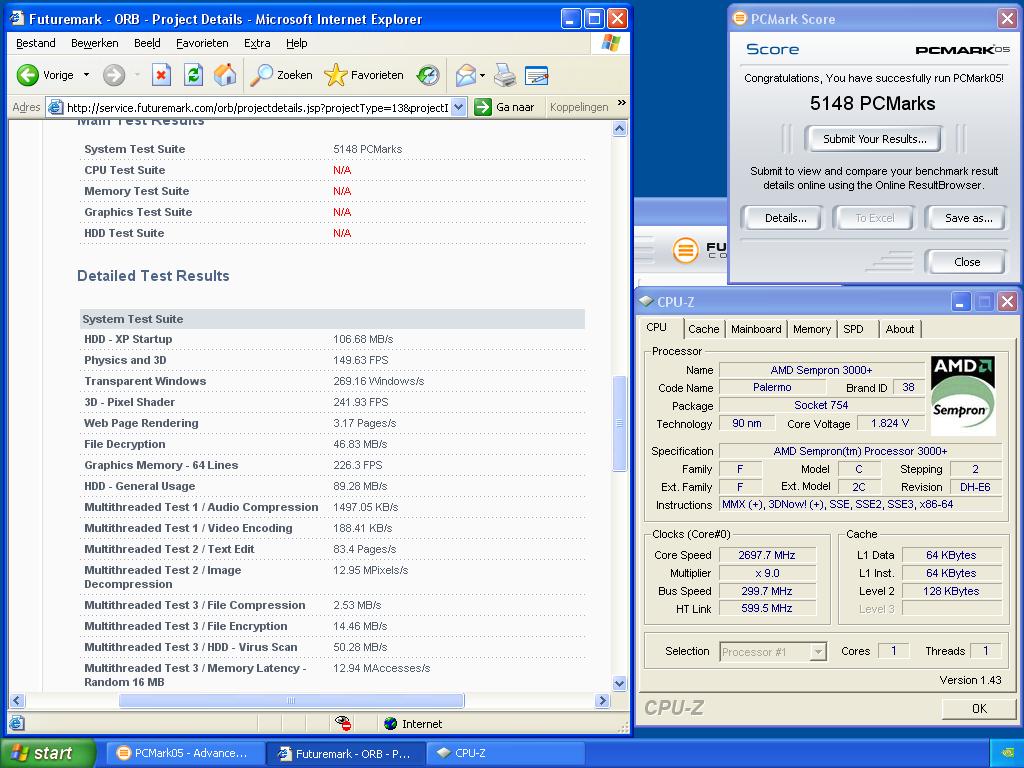The width and height of the screenshot is (1024, 768).
Task: Open the Back button history dropdown arrow
Action: point(86,75)
